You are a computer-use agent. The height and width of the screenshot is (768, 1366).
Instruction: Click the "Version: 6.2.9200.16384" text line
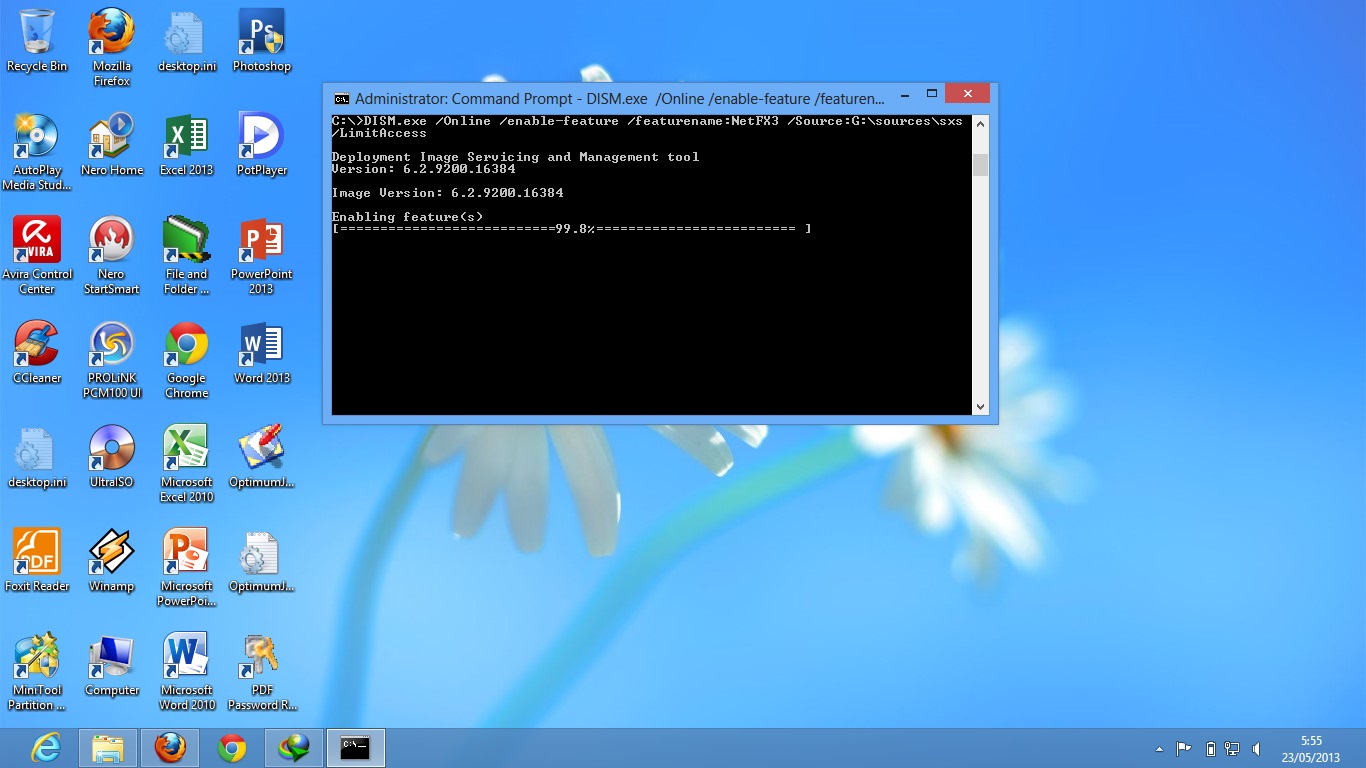click(x=423, y=169)
